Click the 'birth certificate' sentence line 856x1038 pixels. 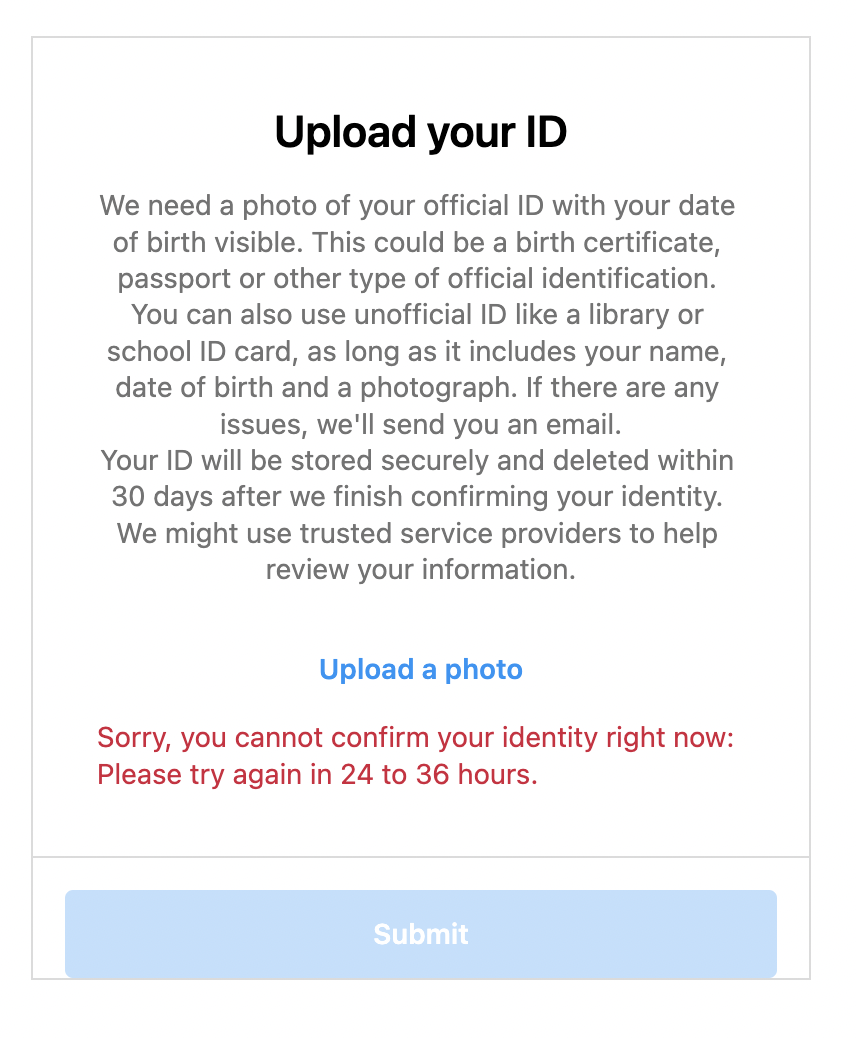[416, 242]
